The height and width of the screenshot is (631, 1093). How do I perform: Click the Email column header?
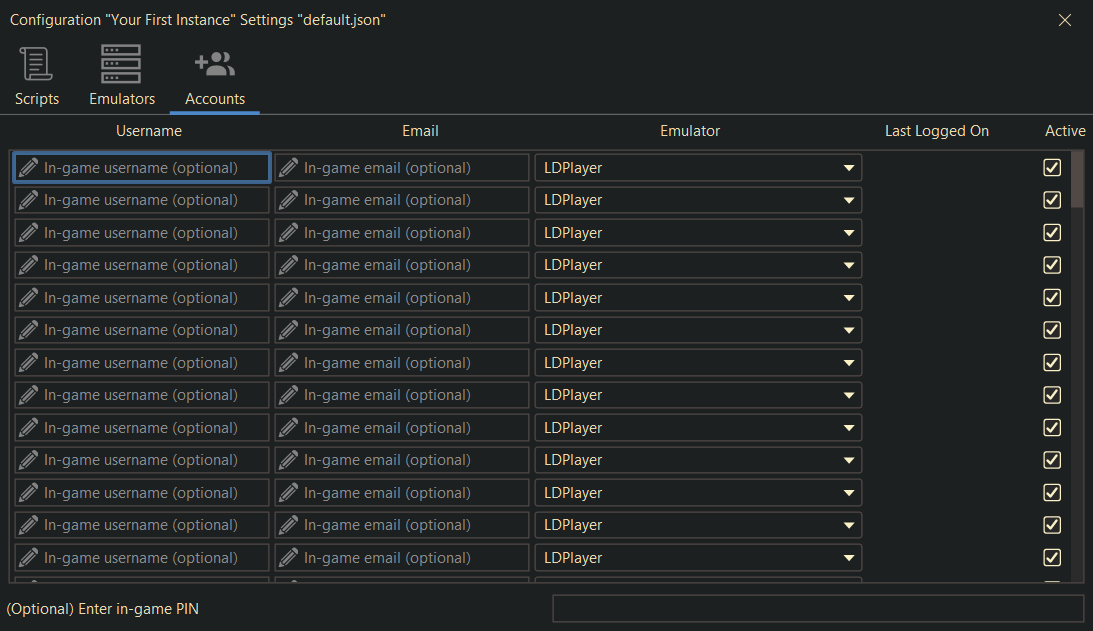pyautogui.click(x=420, y=131)
